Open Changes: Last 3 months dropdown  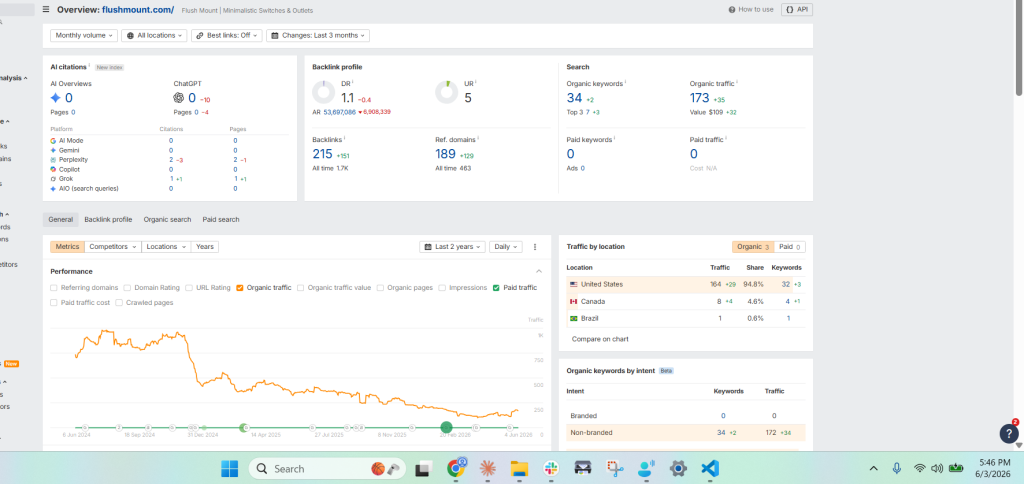coord(318,35)
